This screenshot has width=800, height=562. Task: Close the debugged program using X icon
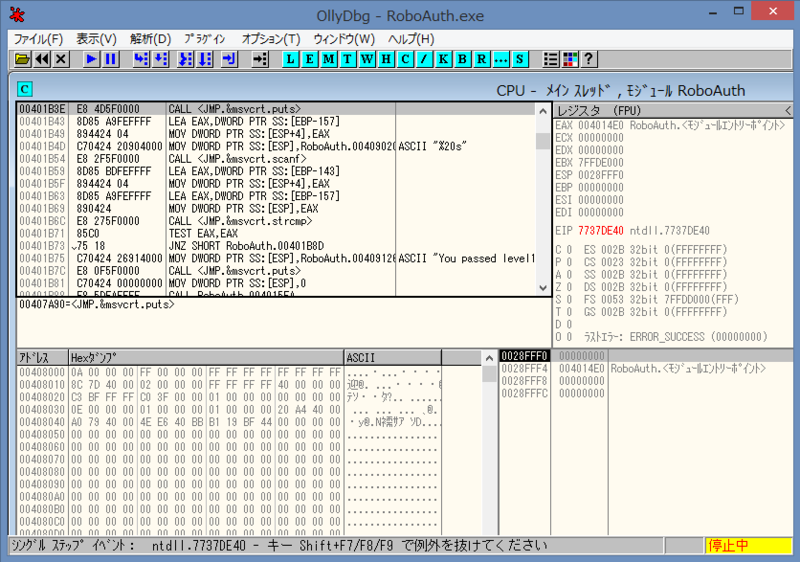coord(61,59)
